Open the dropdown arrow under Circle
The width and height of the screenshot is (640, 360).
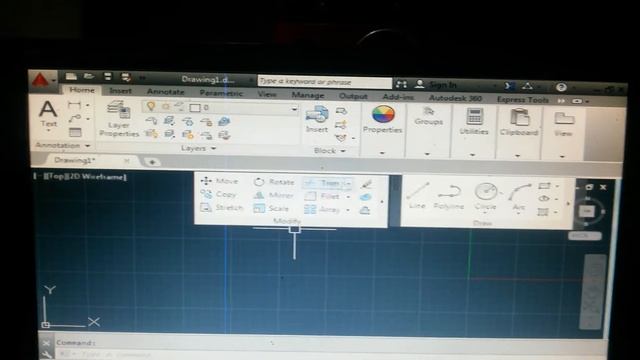pyautogui.click(x=486, y=213)
